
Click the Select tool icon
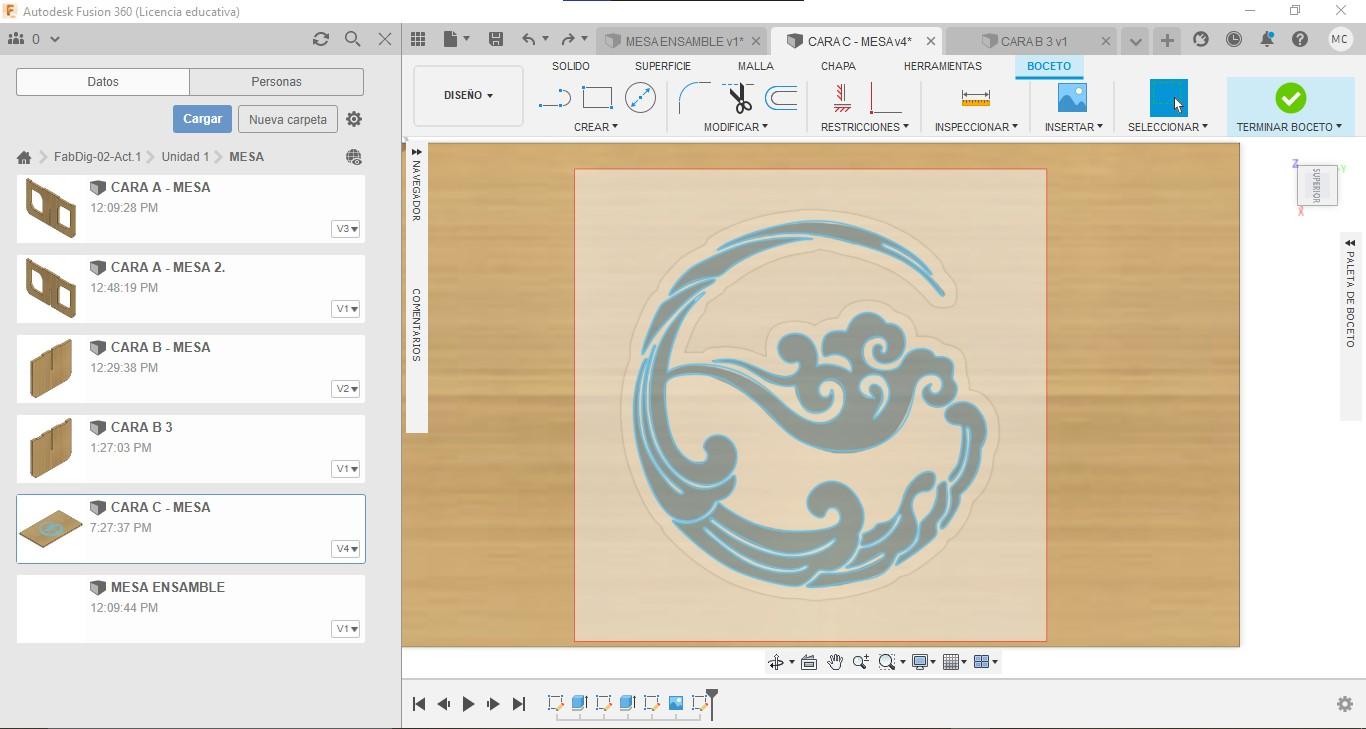click(x=1168, y=98)
